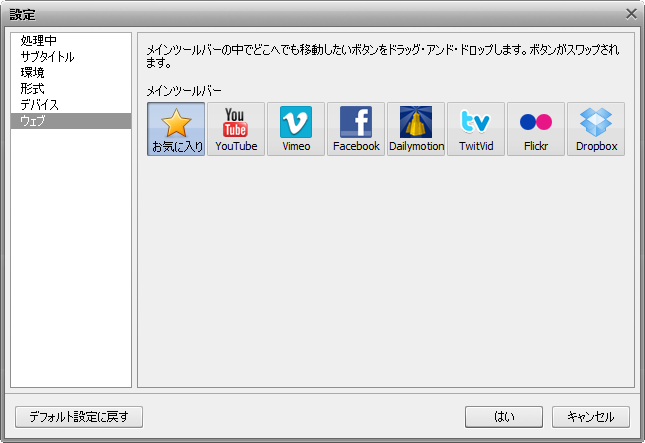The width and height of the screenshot is (645, 443).
Task: Select the ウェブ settings category
Action: pos(71,121)
